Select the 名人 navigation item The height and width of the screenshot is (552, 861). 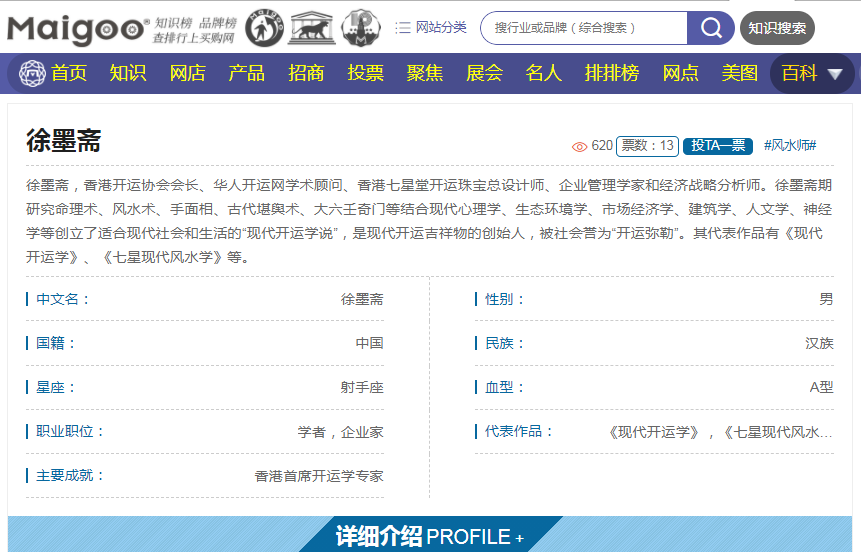point(543,74)
